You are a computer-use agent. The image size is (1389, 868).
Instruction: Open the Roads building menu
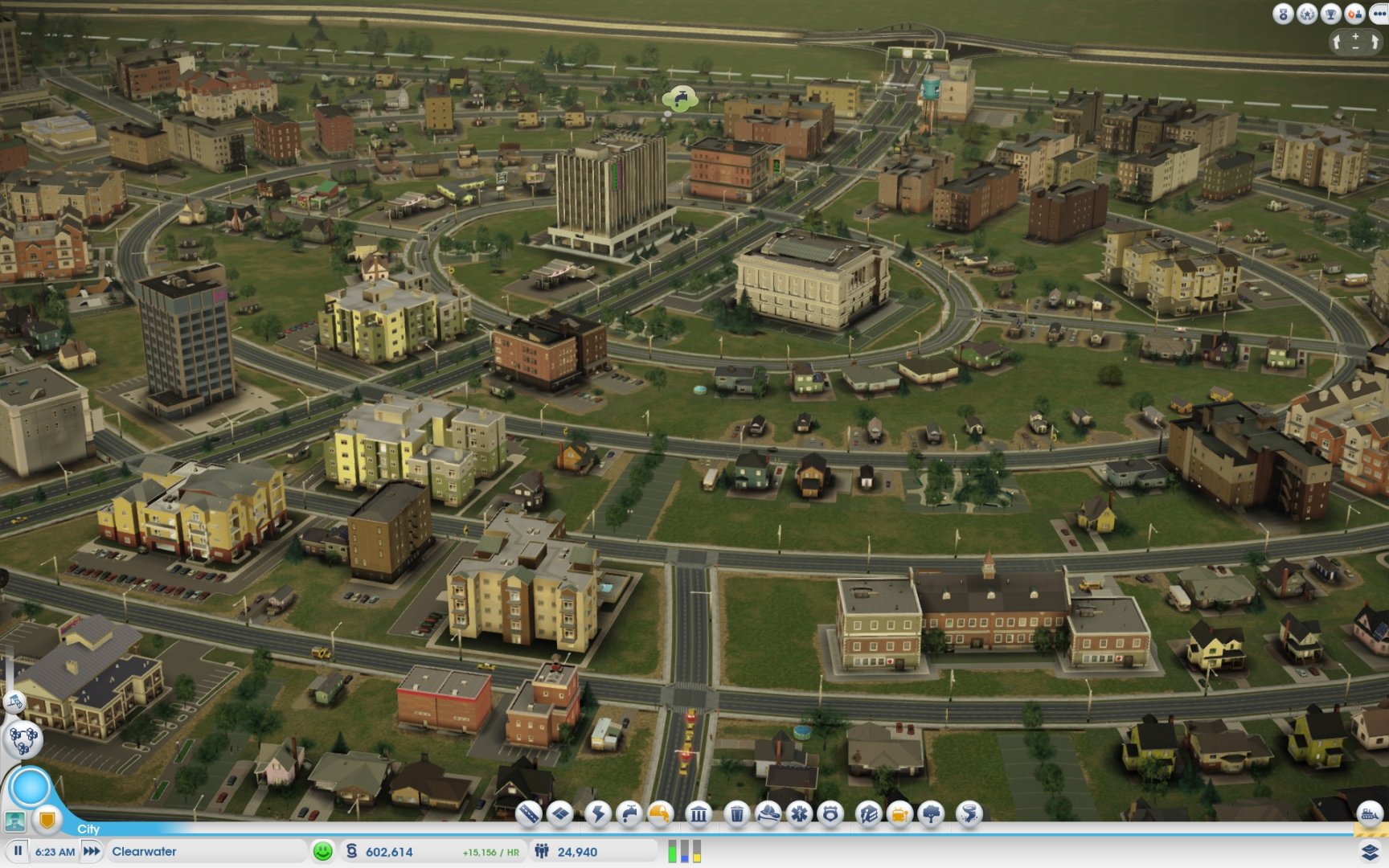coord(528,814)
